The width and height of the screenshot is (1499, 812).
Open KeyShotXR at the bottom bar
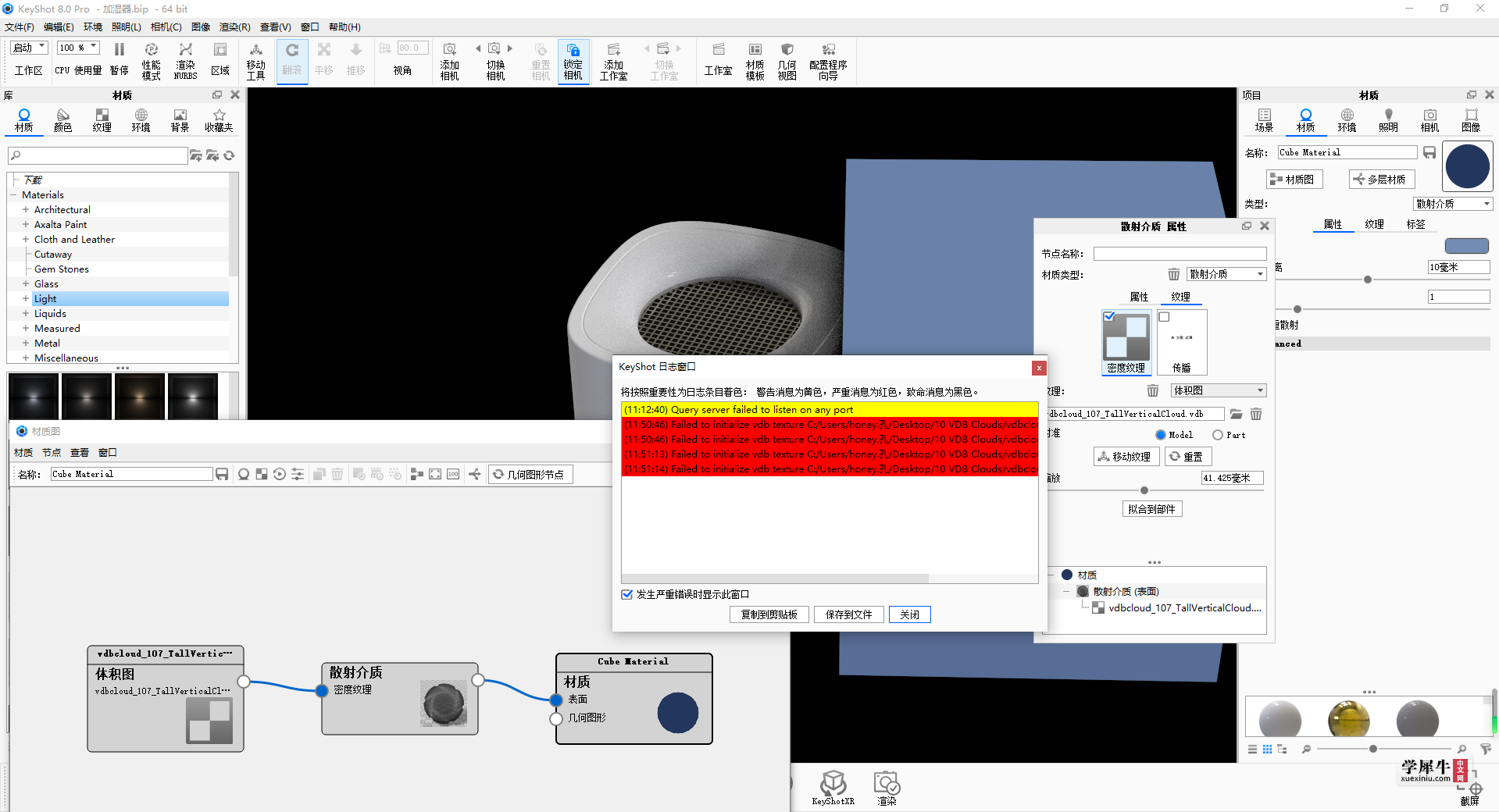click(833, 787)
